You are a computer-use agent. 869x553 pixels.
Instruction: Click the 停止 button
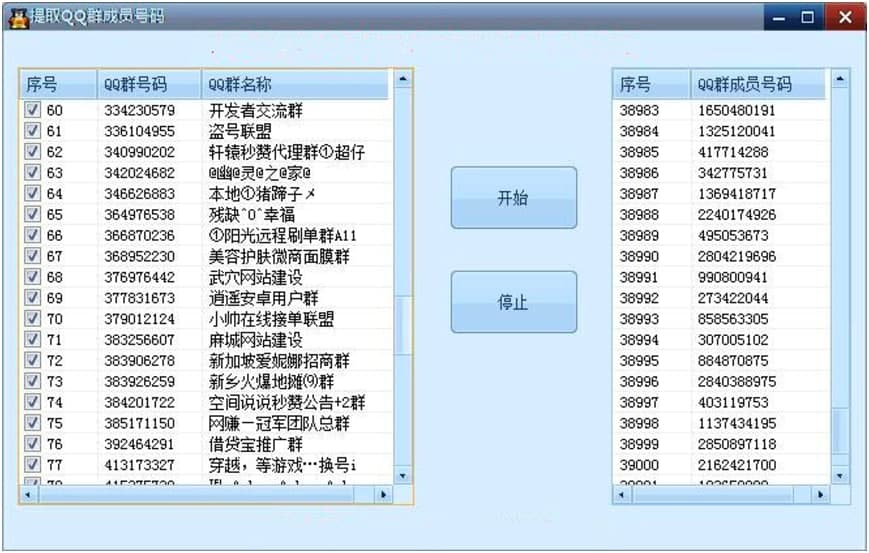(x=514, y=302)
